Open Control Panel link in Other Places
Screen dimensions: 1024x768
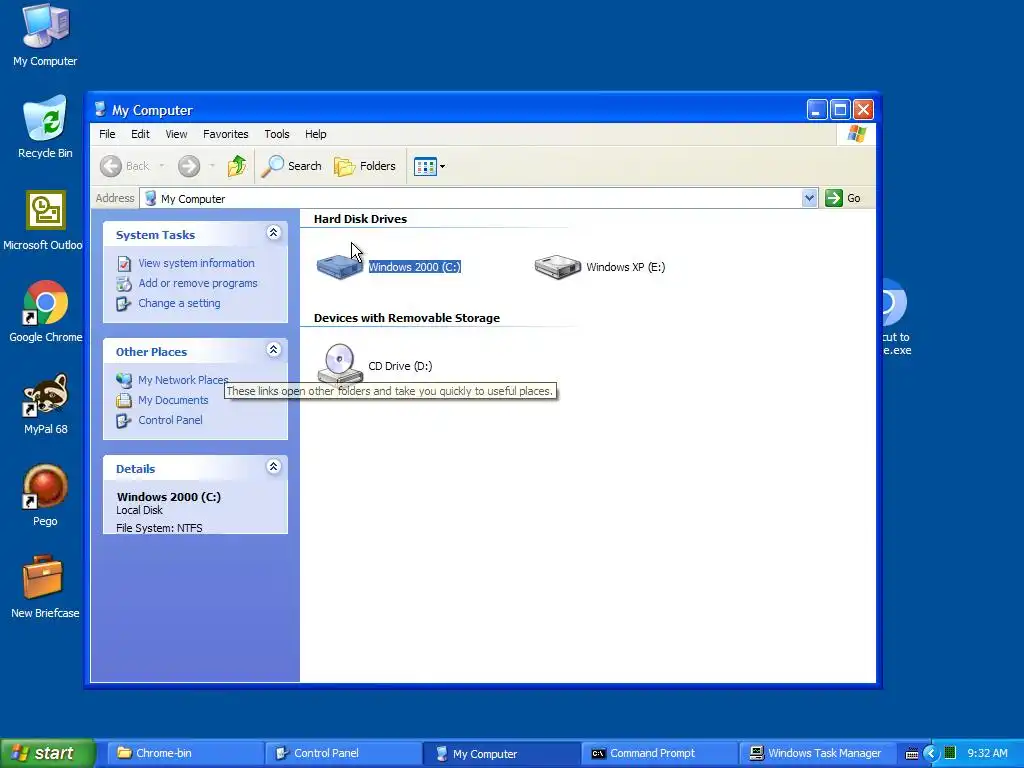(x=170, y=420)
